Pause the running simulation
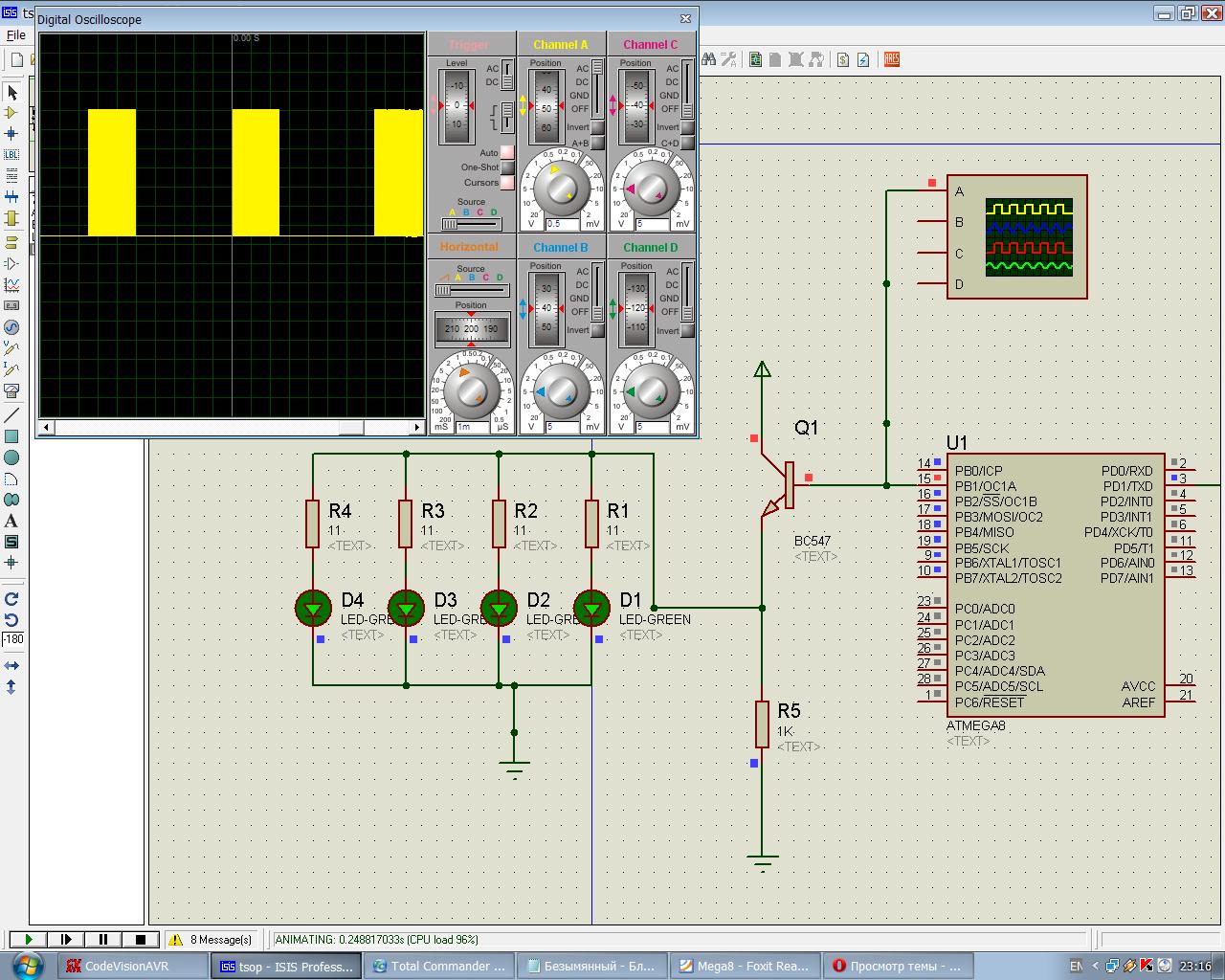Image resolution: width=1225 pixels, height=980 pixels. point(103,940)
